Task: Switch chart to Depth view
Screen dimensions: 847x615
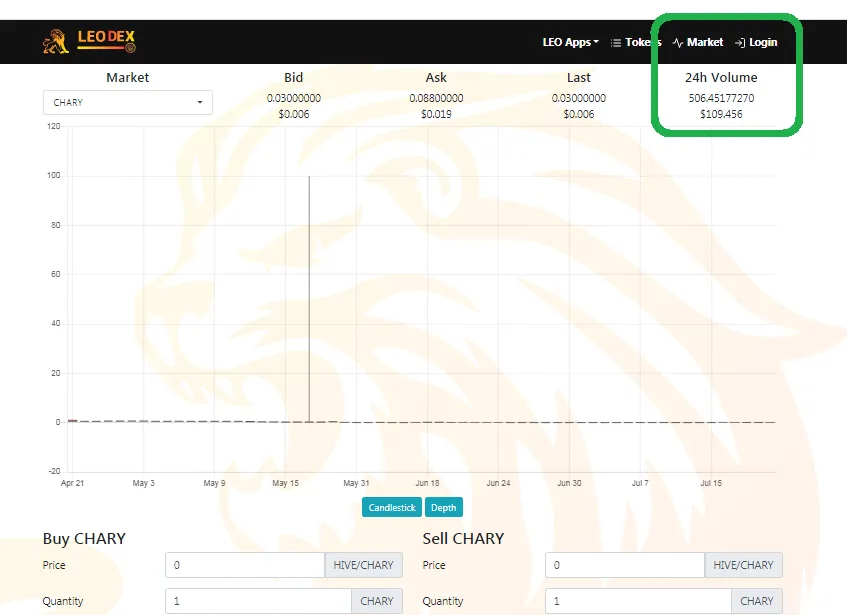Action: [x=443, y=508]
